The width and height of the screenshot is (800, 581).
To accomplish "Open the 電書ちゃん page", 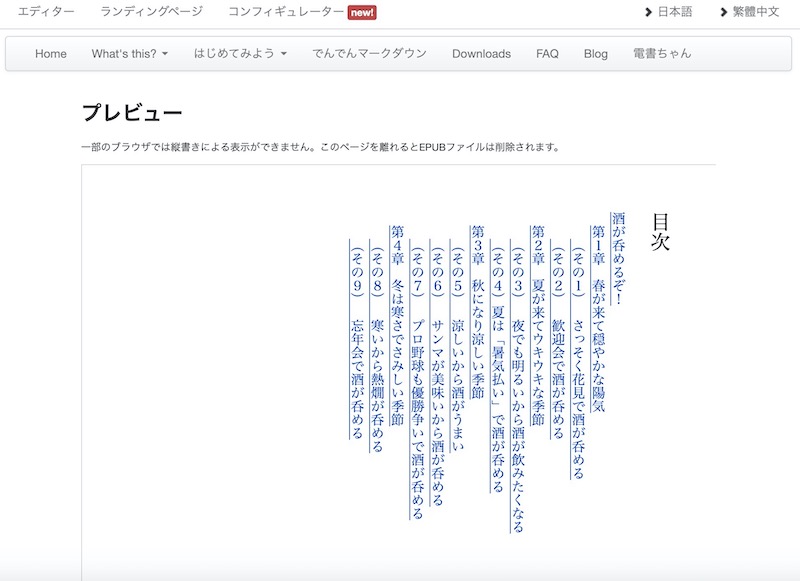I will pyautogui.click(x=662, y=54).
